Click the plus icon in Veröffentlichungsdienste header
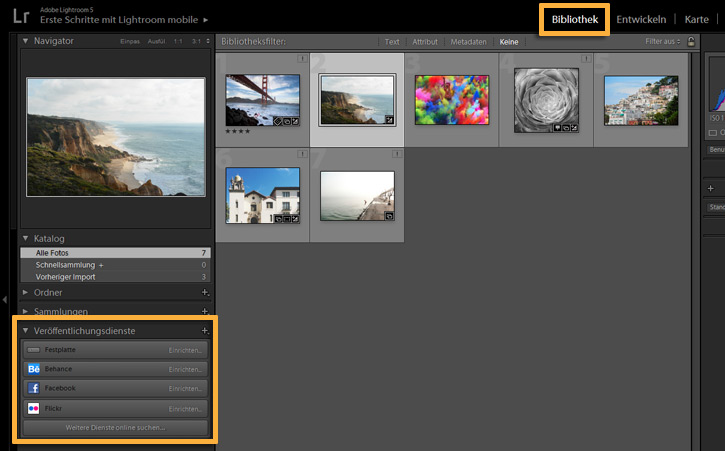The height and width of the screenshot is (451, 725). [x=205, y=331]
